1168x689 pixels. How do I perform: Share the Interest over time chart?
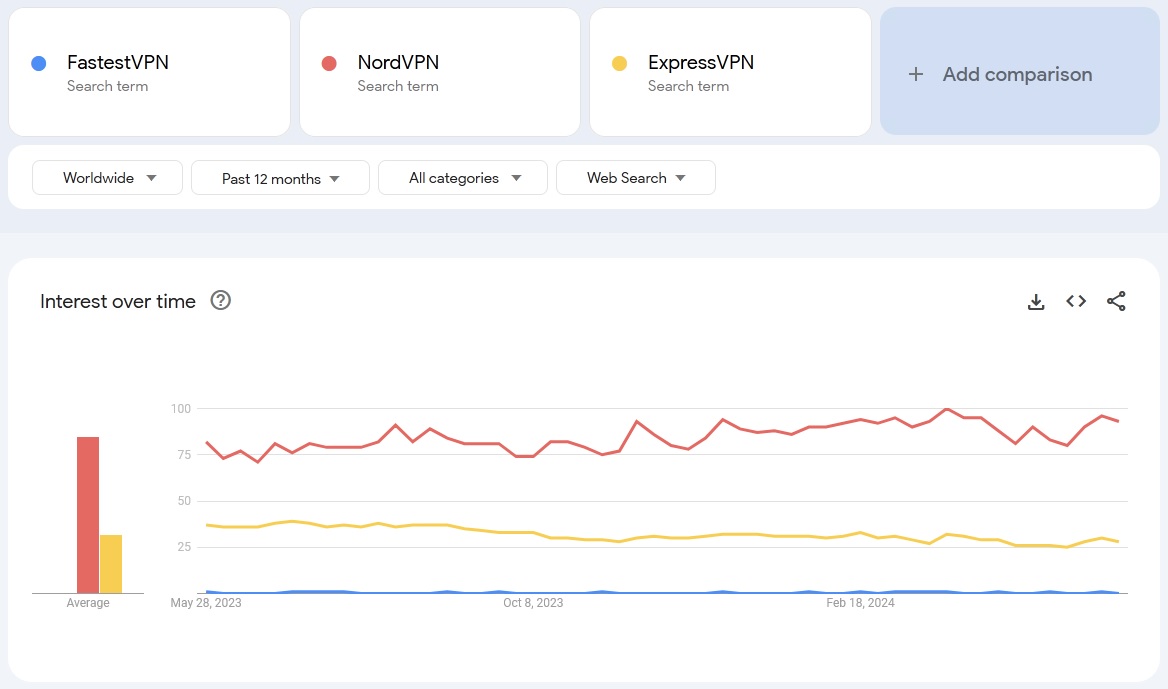tap(1116, 301)
